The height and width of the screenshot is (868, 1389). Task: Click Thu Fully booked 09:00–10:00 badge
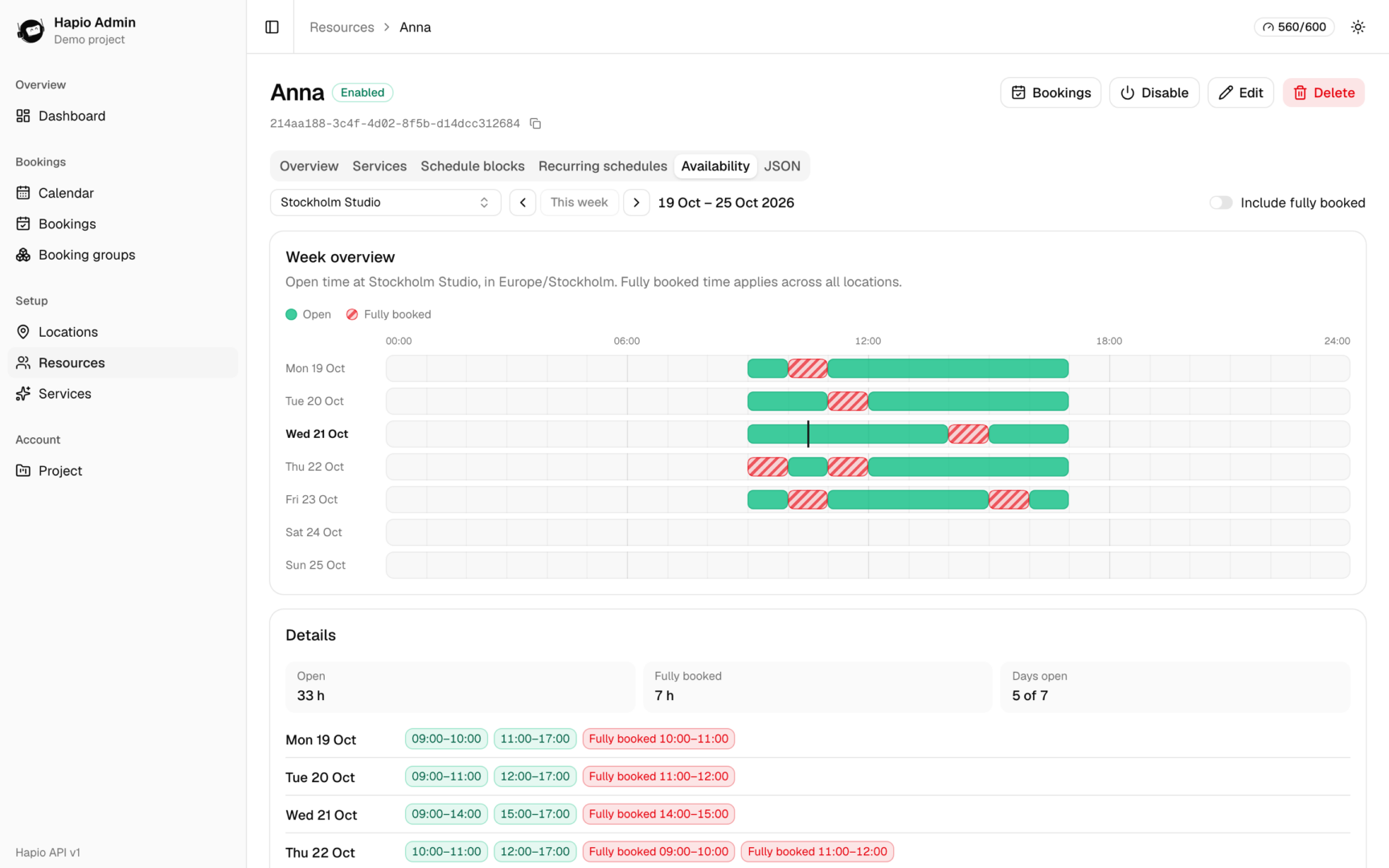tap(658, 852)
